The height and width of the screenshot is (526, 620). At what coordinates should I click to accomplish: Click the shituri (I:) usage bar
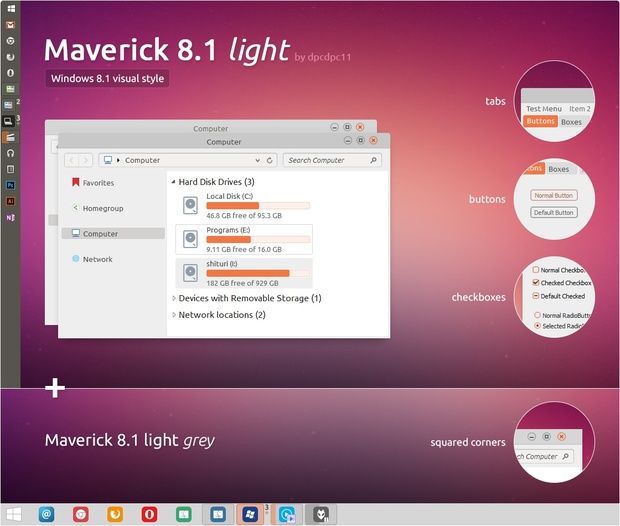[258, 273]
